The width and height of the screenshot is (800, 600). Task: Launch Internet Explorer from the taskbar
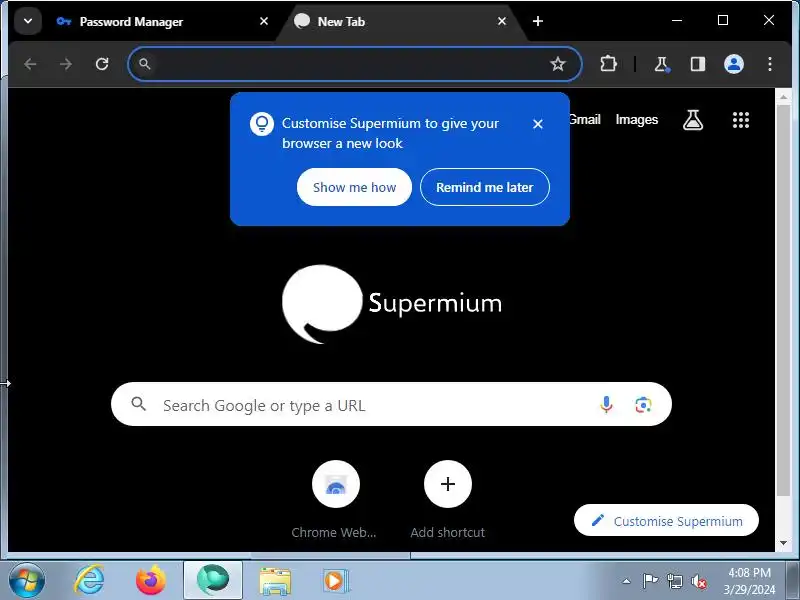(89, 581)
